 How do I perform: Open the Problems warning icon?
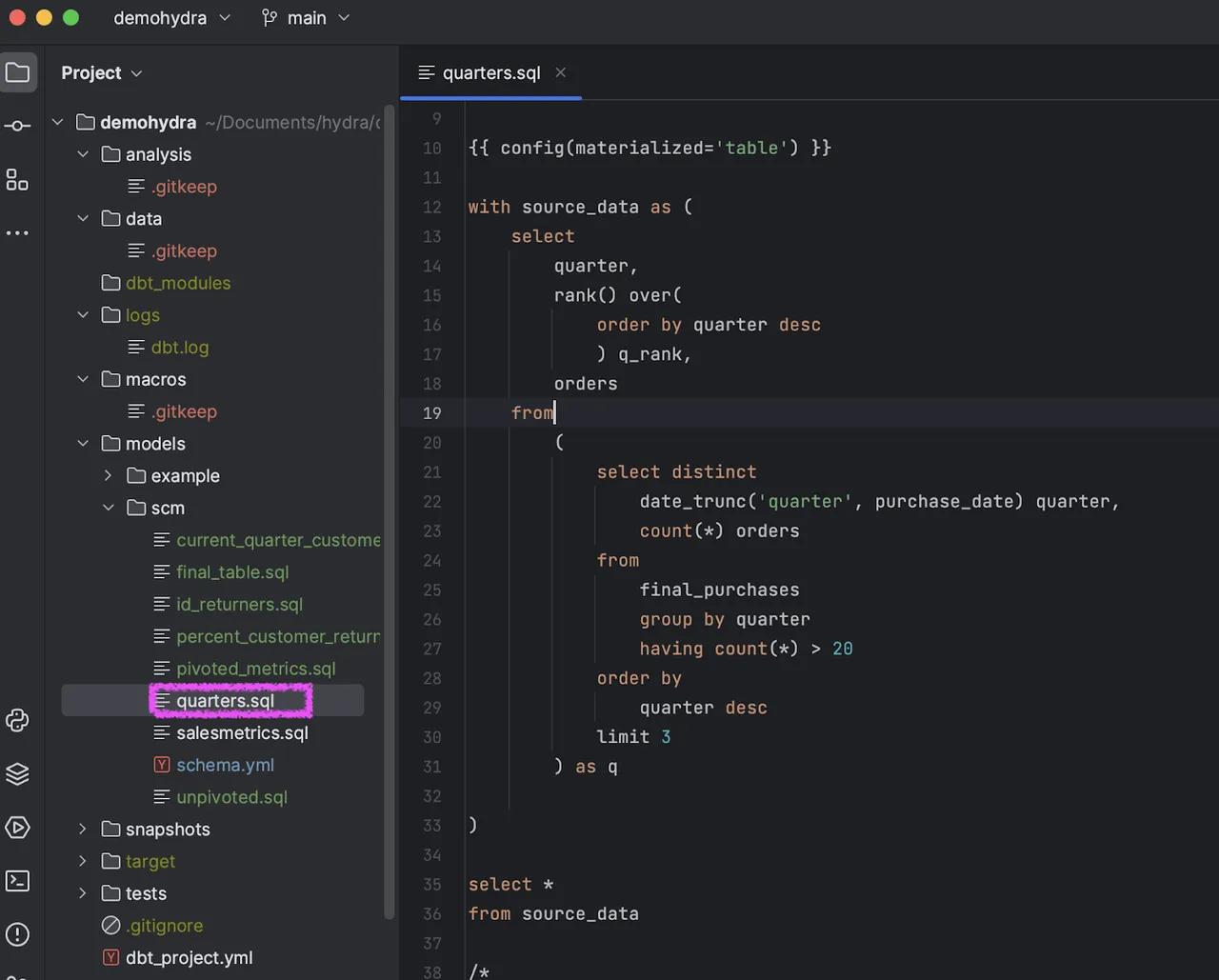point(17,934)
